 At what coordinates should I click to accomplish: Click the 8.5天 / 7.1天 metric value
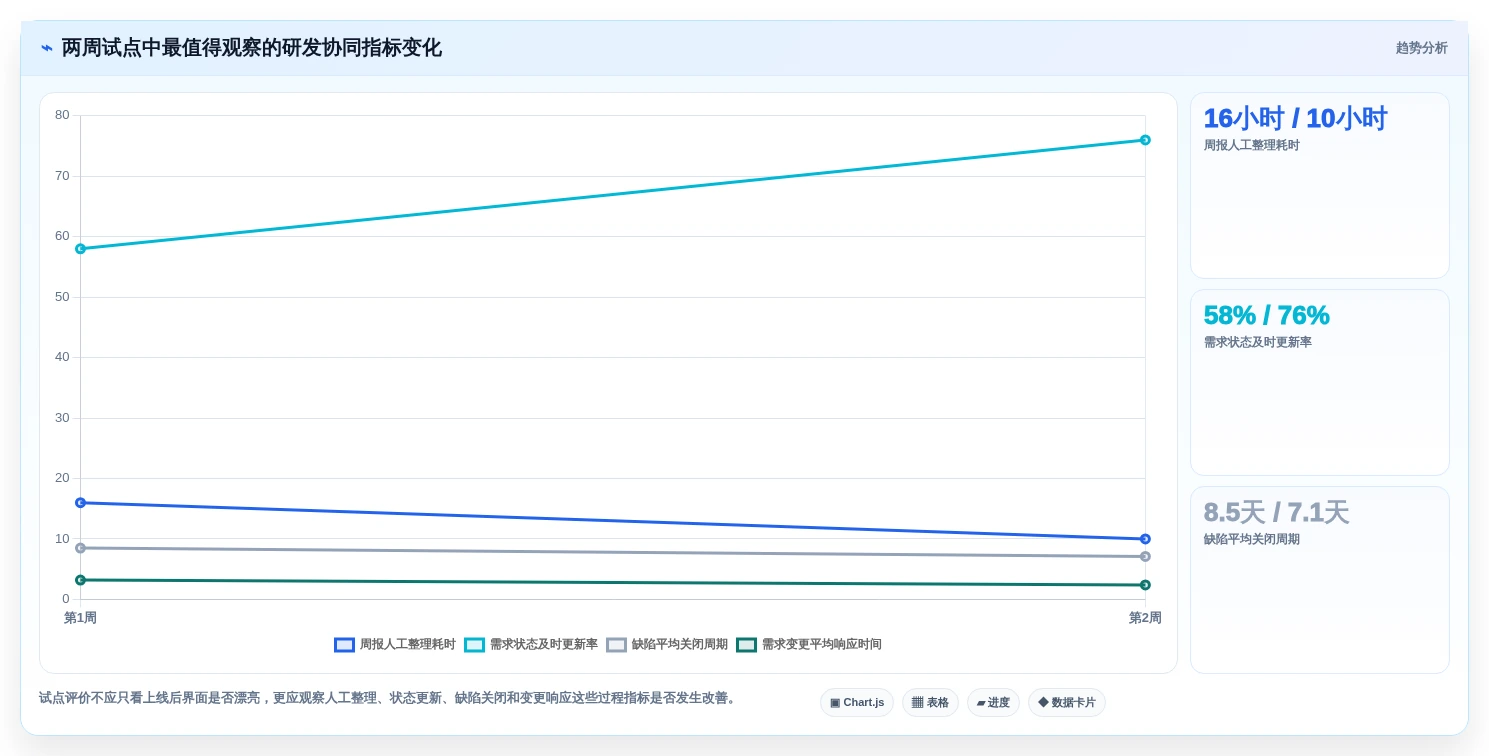(1276, 513)
